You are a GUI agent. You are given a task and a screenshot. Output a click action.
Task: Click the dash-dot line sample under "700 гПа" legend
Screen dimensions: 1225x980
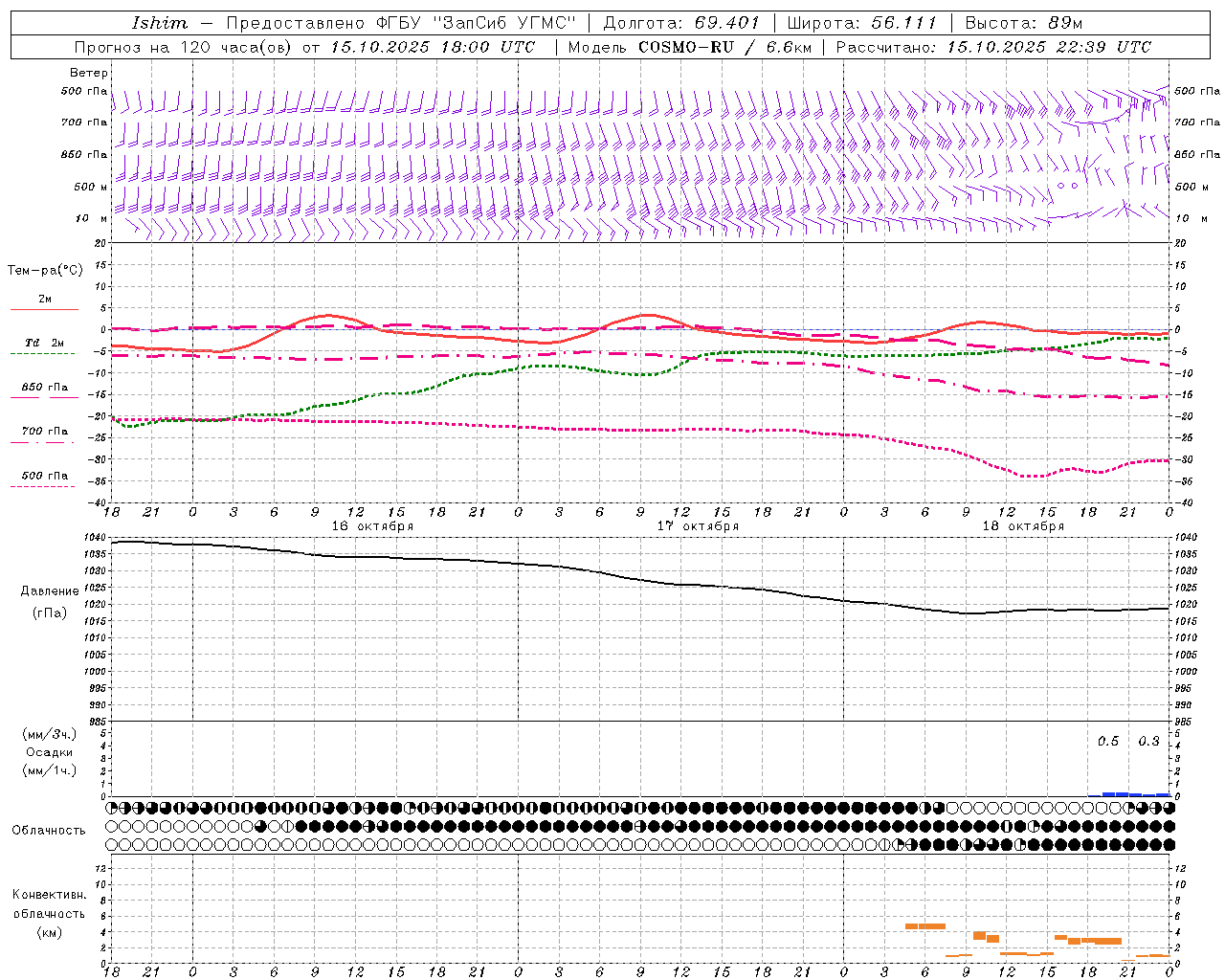43,442
